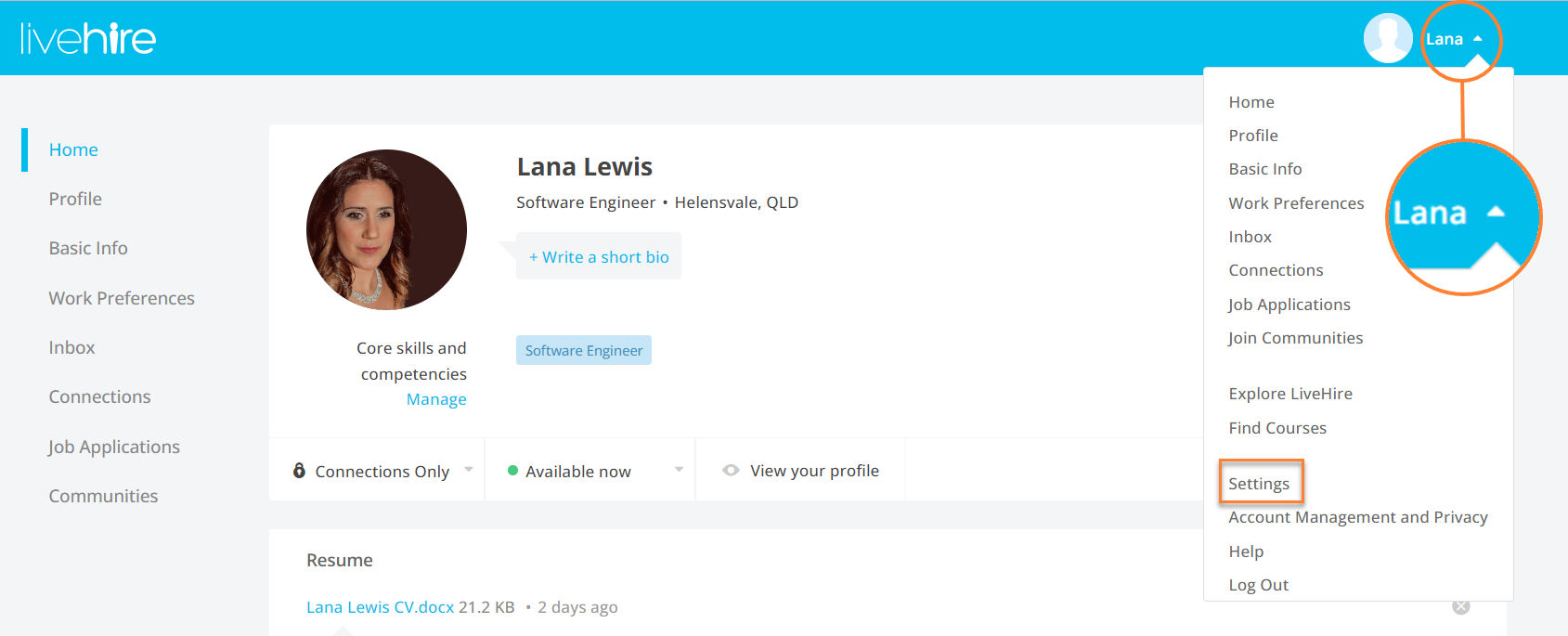Viewport: 1568px width, 636px height.
Task: Expand the Available now status dropdown
Action: 679,470
